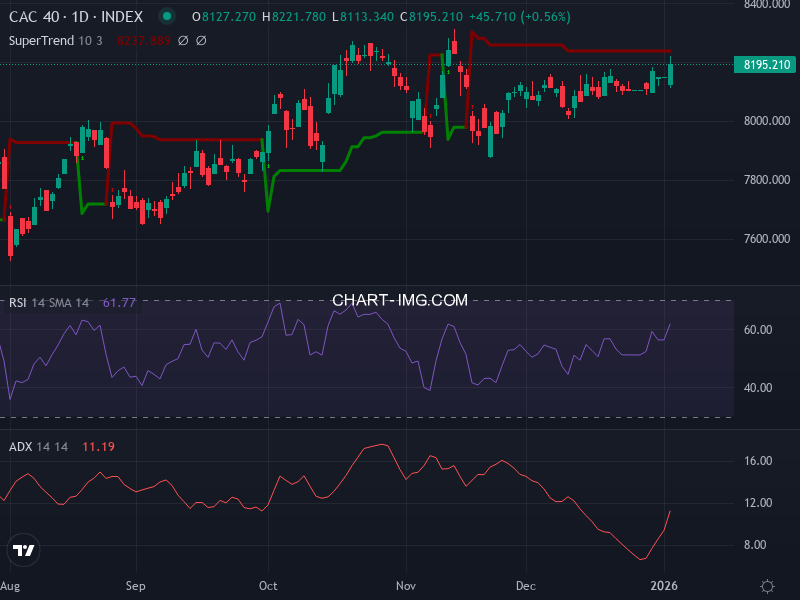800x600 pixels.
Task: Click the 2026 label on the time axis
Action: point(666,587)
